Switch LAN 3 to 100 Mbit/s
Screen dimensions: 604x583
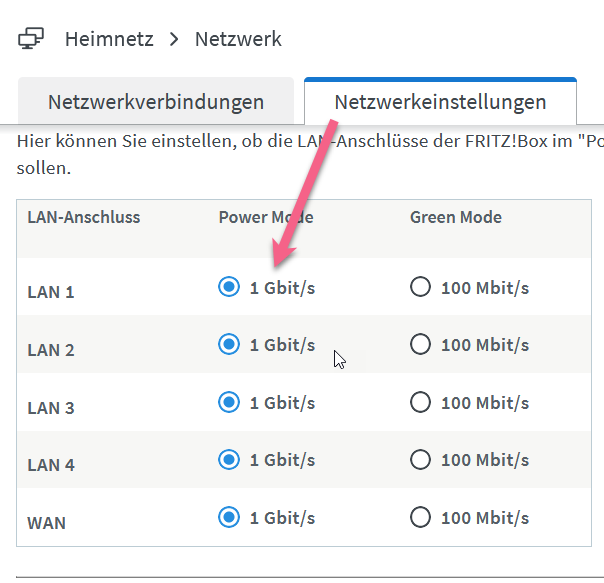[420, 402]
